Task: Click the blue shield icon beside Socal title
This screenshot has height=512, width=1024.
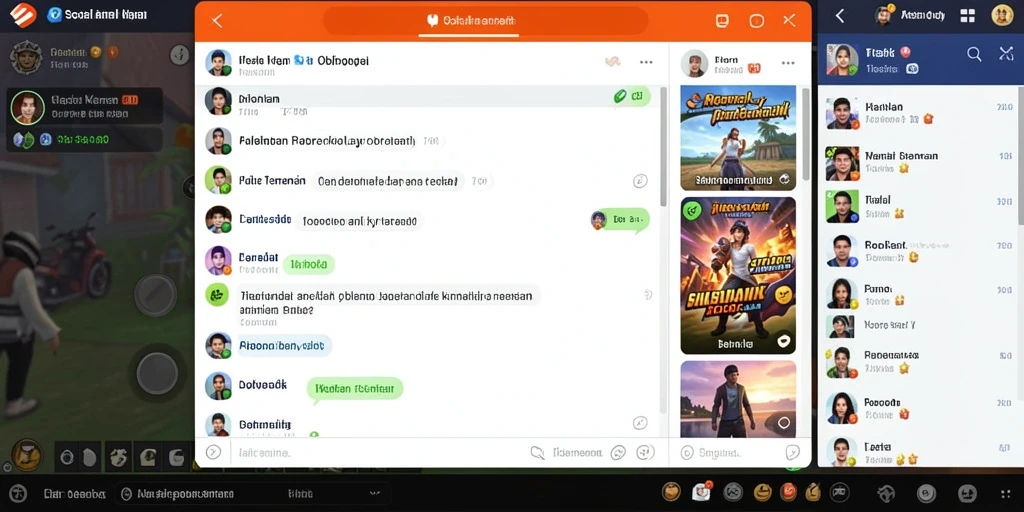Action: click(55, 15)
